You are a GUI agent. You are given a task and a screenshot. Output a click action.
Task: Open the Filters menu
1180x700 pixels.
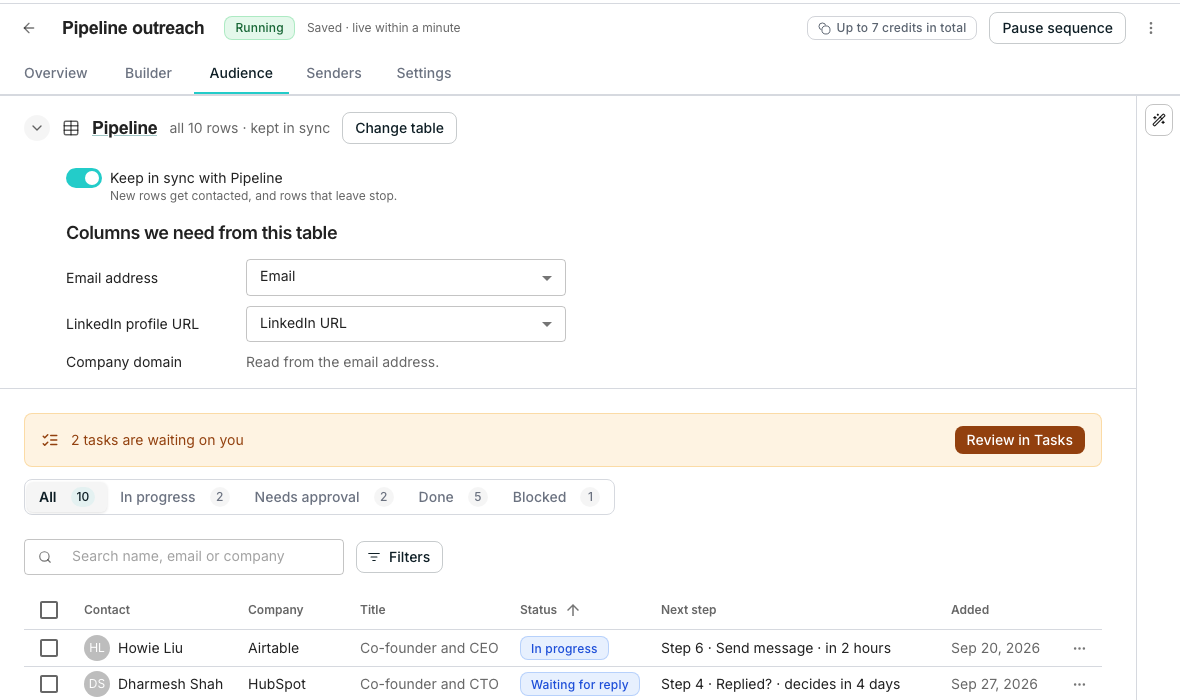[399, 557]
